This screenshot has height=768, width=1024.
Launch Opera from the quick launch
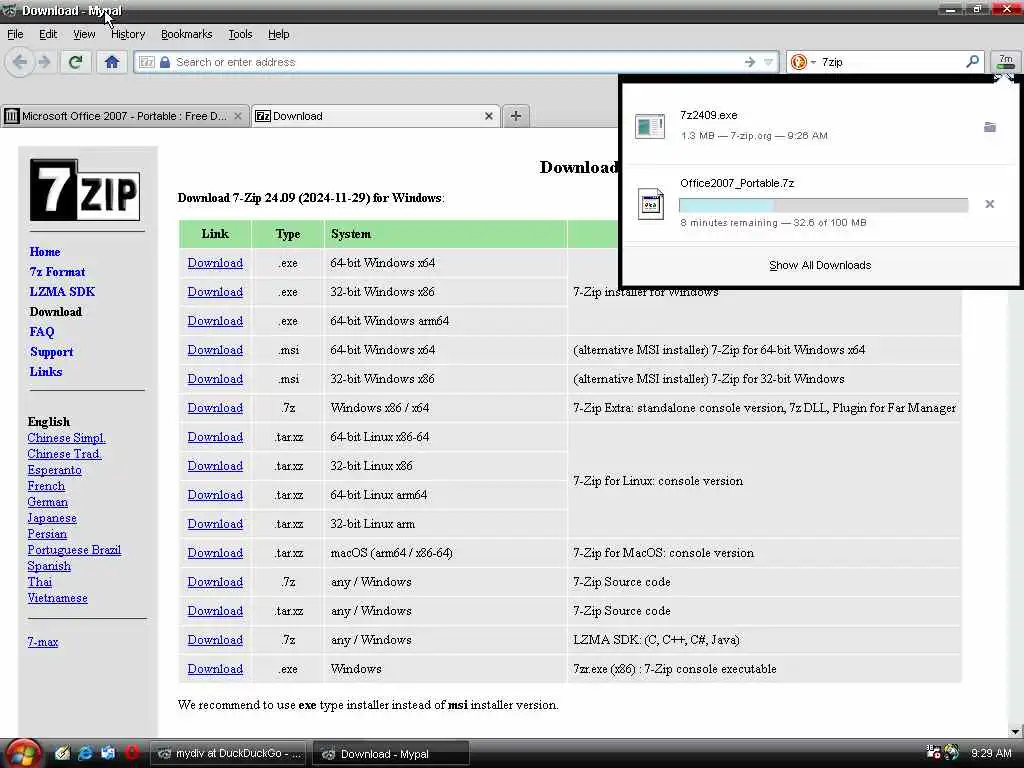tap(131, 753)
